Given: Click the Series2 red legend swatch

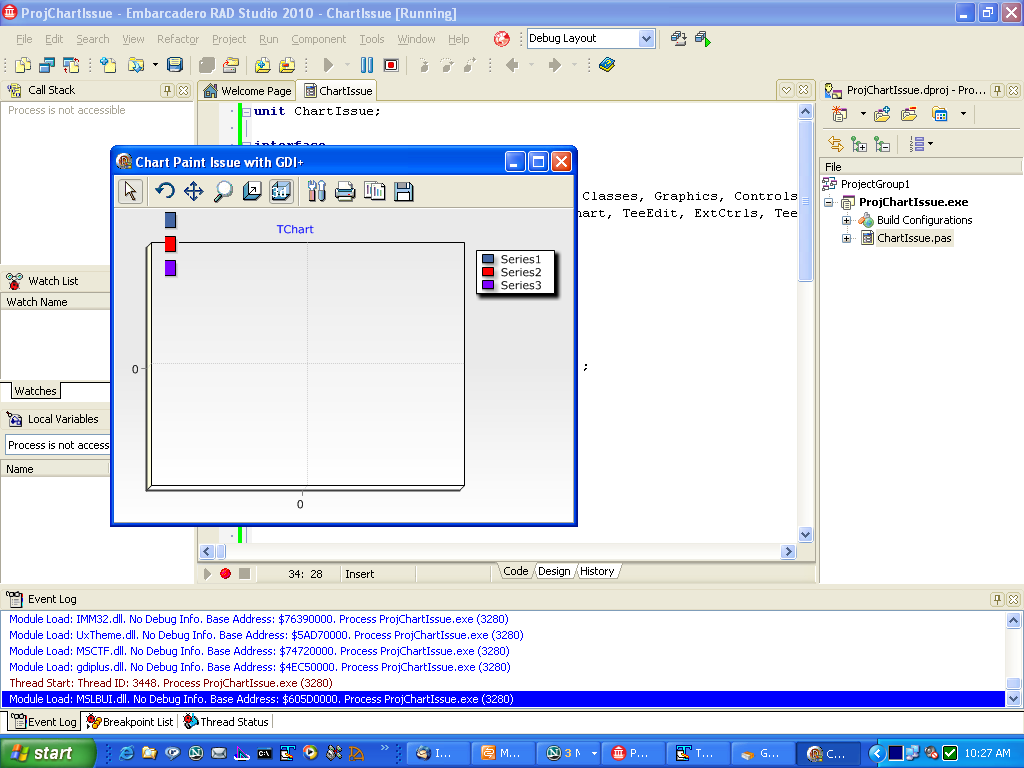Looking at the screenshot, I should coord(488,272).
